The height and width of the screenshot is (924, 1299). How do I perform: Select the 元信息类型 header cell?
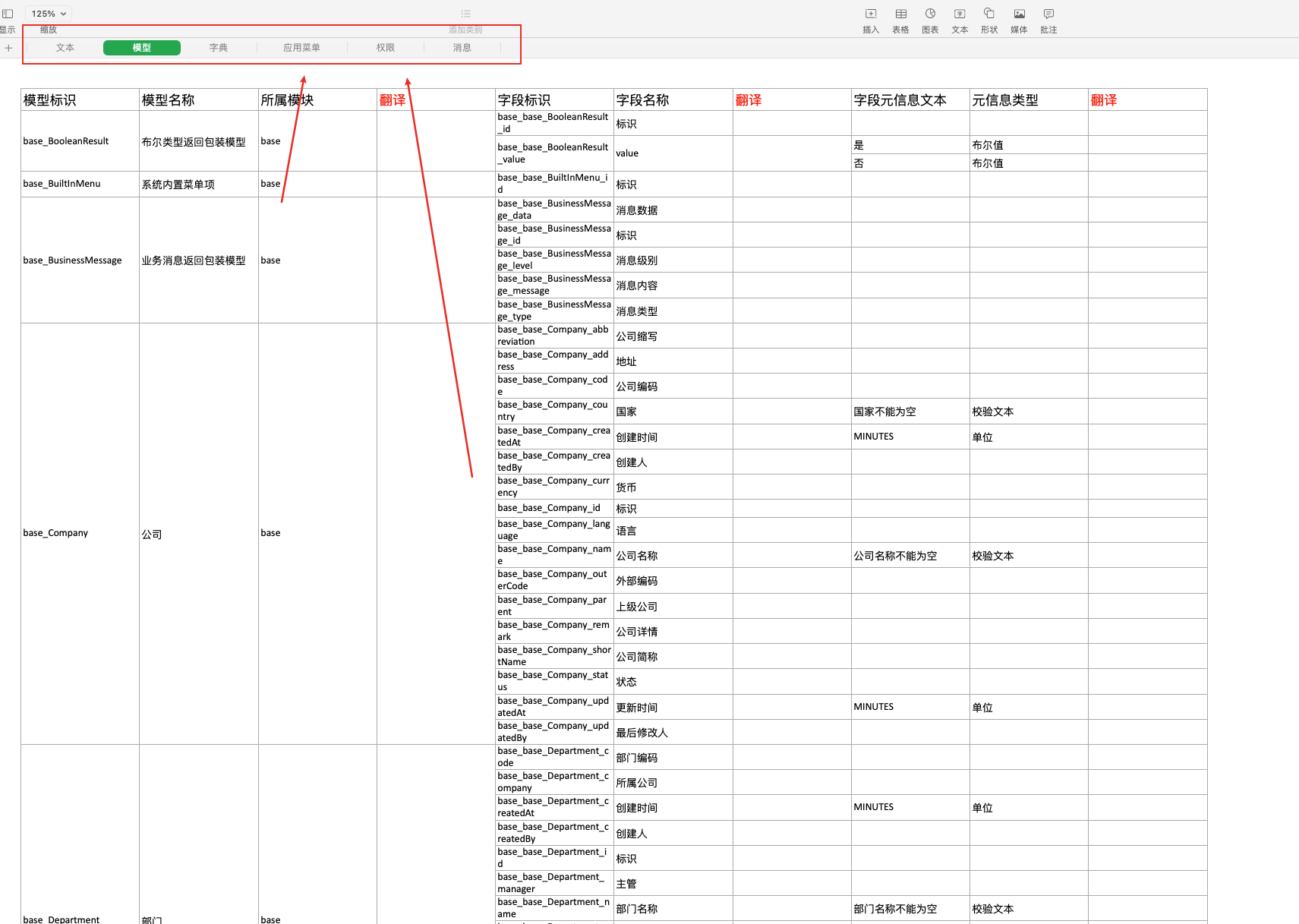pyautogui.click(x=1029, y=99)
